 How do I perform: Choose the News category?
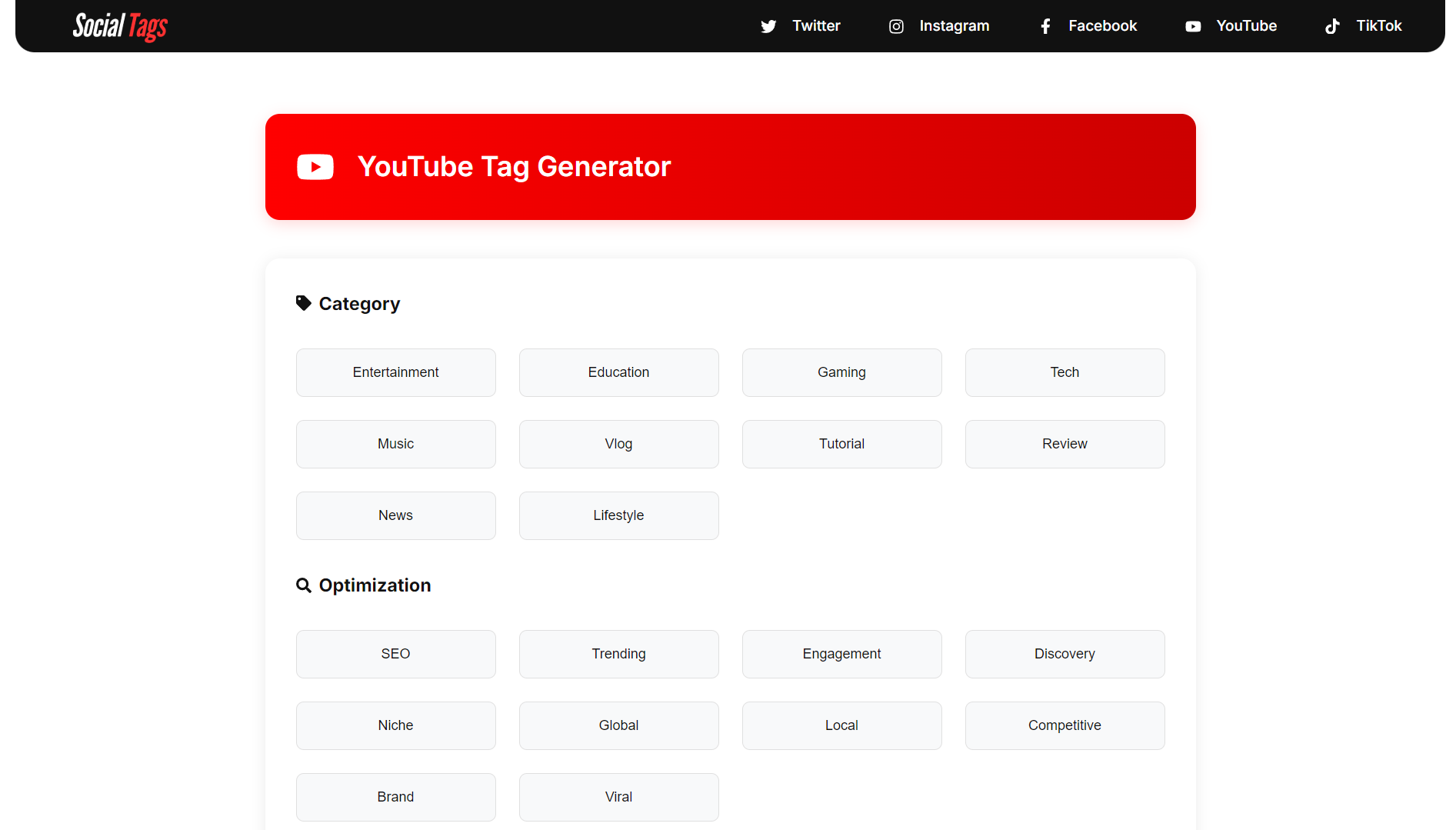point(396,515)
